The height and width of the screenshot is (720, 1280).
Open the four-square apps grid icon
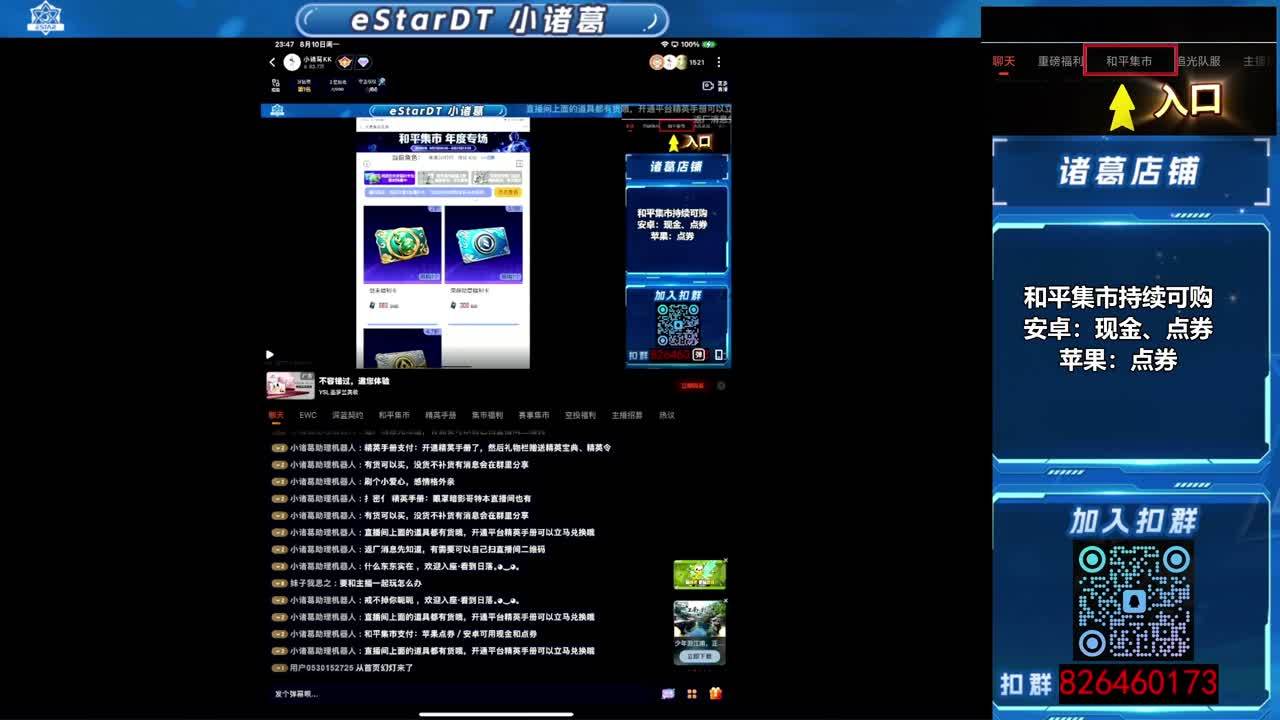692,693
